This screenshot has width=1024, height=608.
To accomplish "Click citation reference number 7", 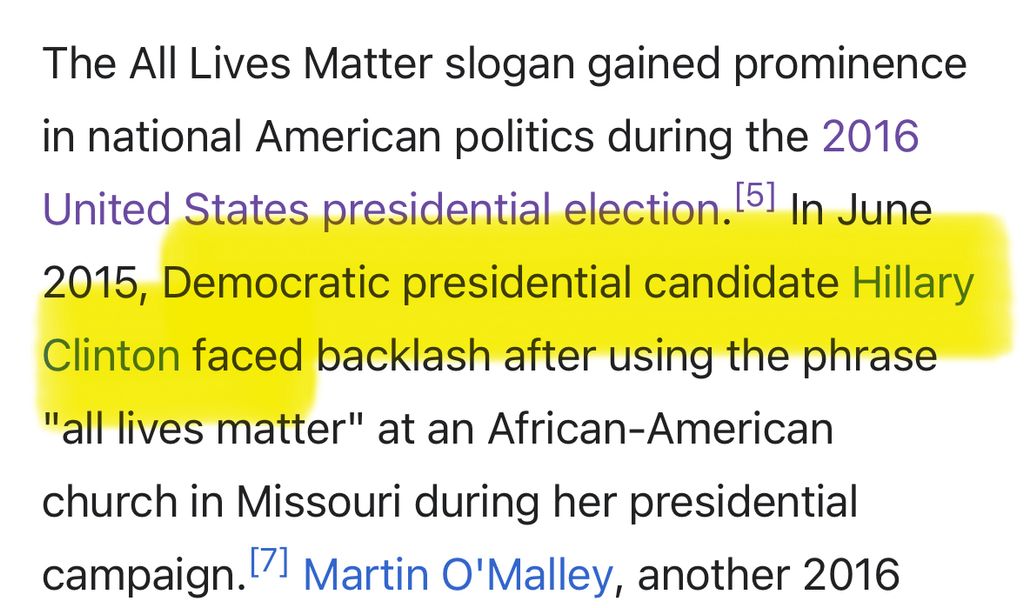I will (268, 562).
